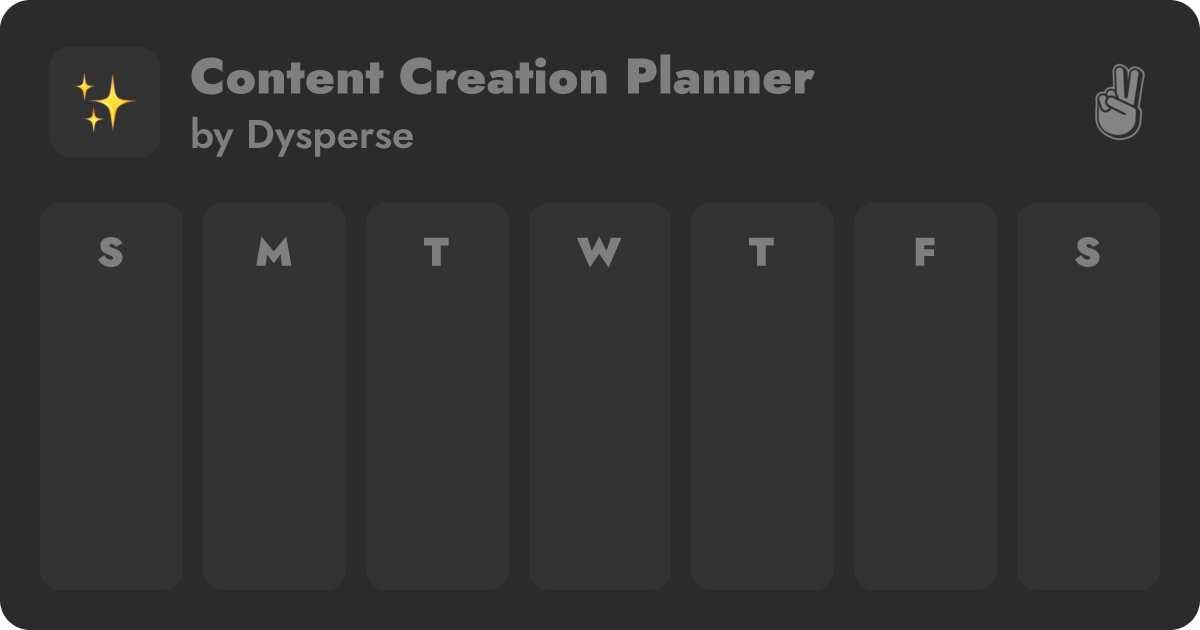Click the peace hand emoji icon
Viewport: 1200px width, 630px height.
tap(1119, 102)
